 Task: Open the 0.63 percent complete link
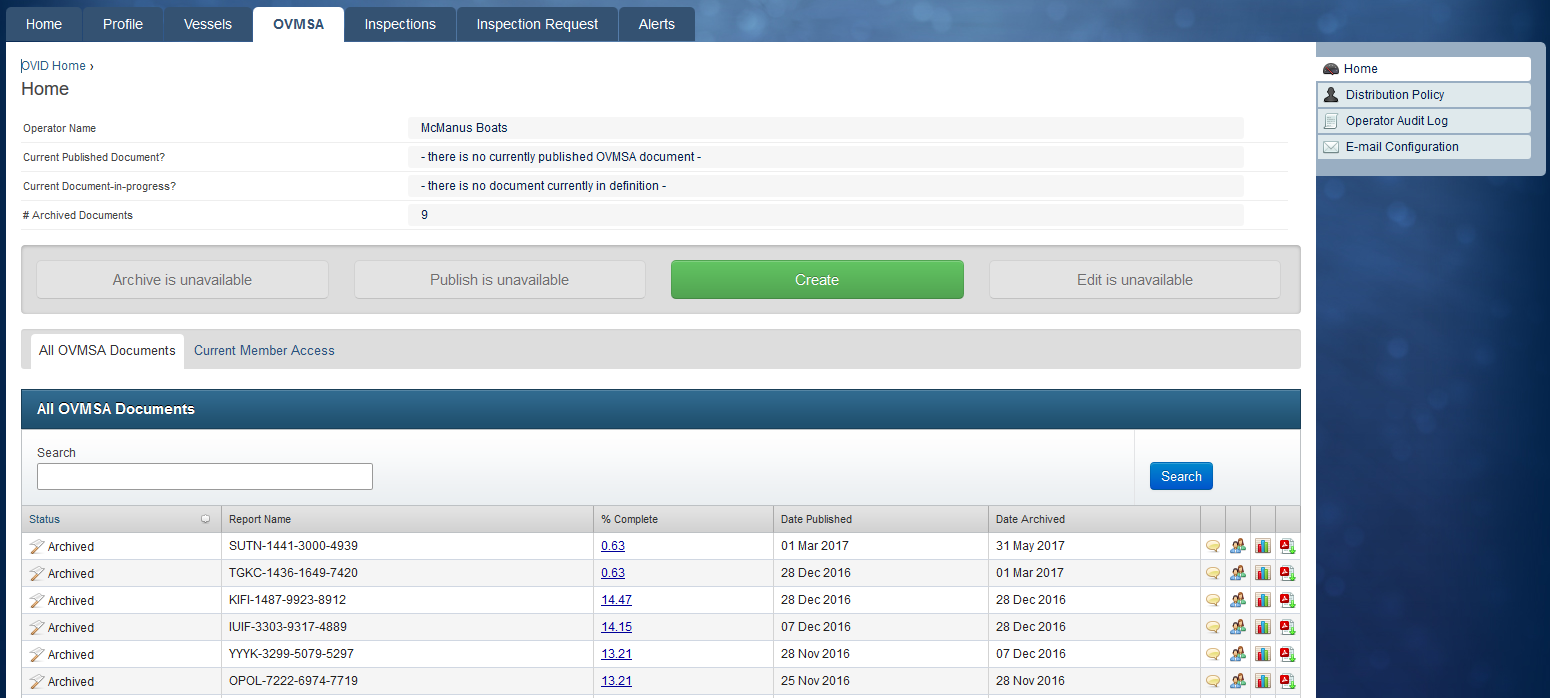click(x=611, y=546)
